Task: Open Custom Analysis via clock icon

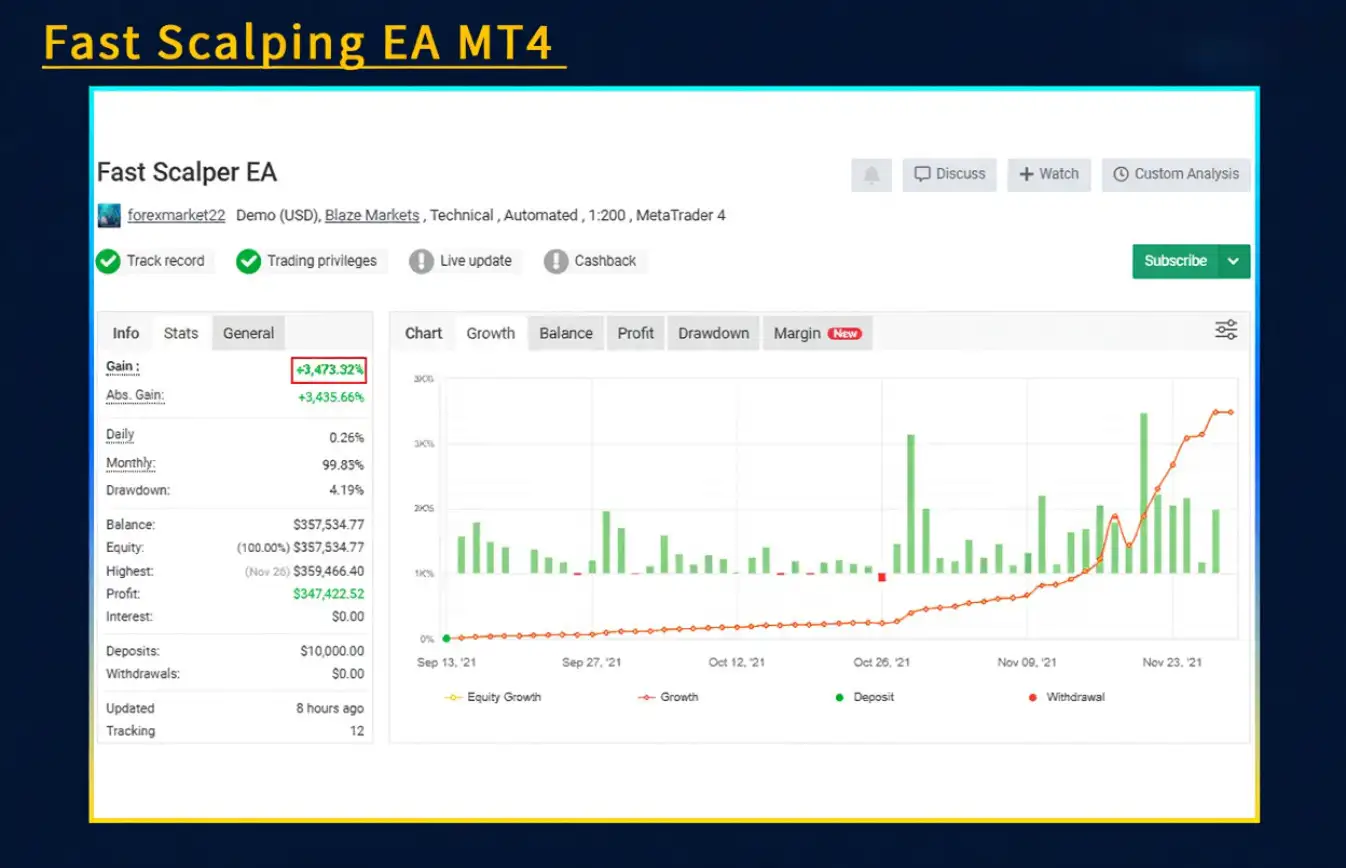Action: (1120, 174)
